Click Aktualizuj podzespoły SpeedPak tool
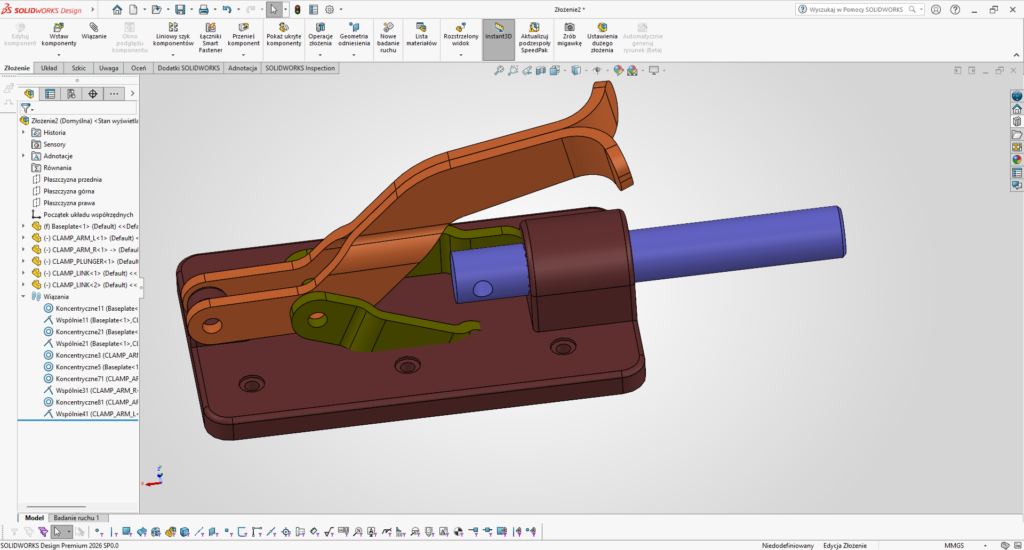 (534, 38)
